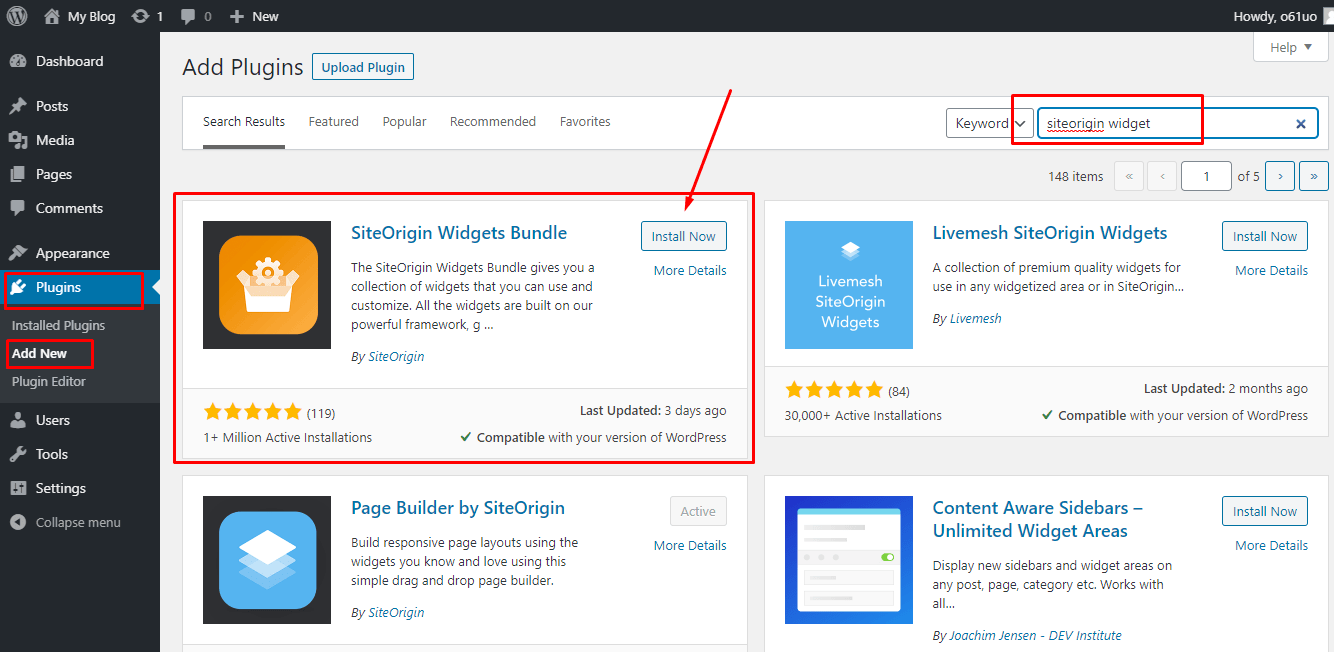
Task: Open SiteOrigin author link under Page Builder
Action: click(x=396, y=612)
